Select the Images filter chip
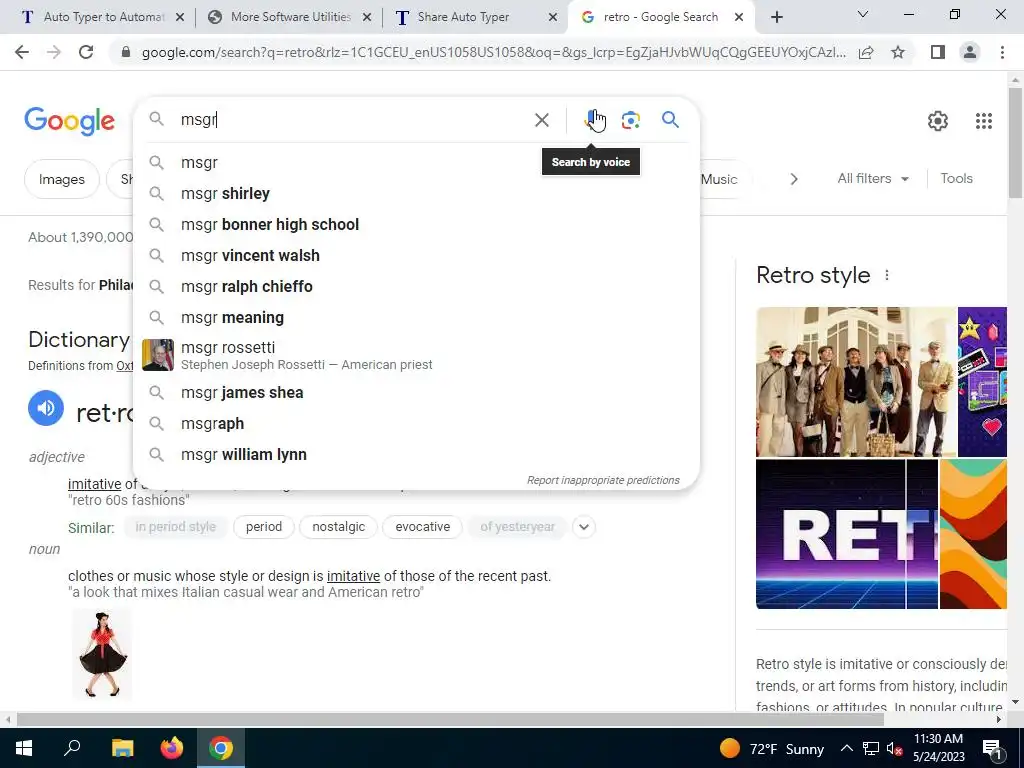 [62, 179]
